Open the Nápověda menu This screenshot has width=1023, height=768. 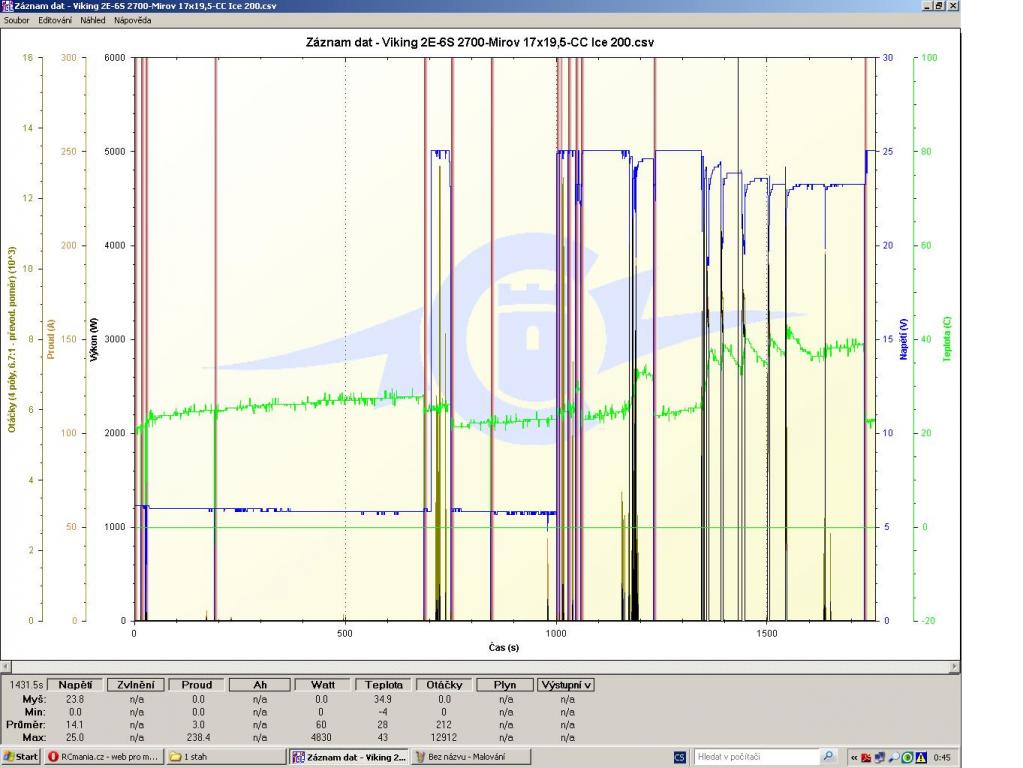click(132, 20)
